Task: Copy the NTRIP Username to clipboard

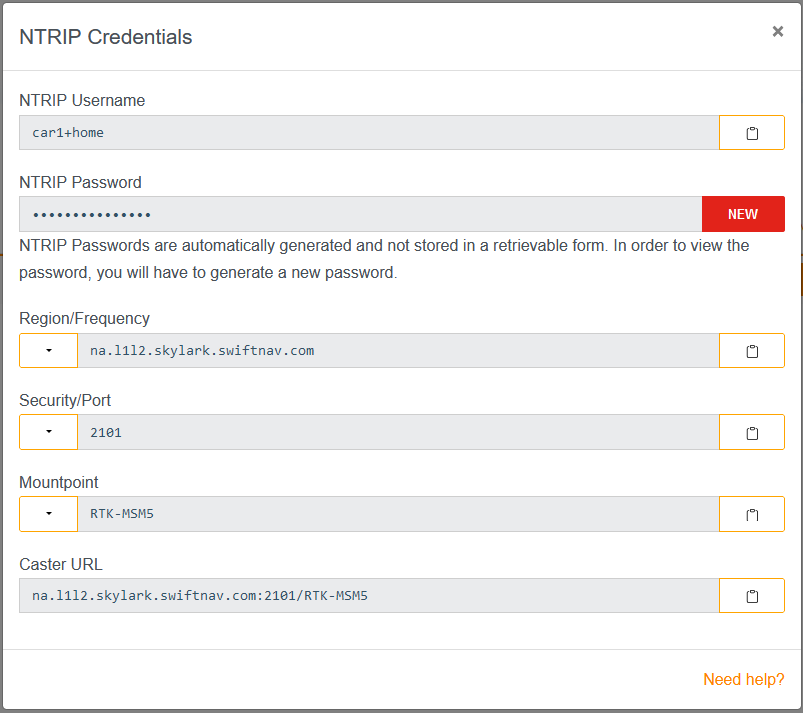Action: (751, 133)
